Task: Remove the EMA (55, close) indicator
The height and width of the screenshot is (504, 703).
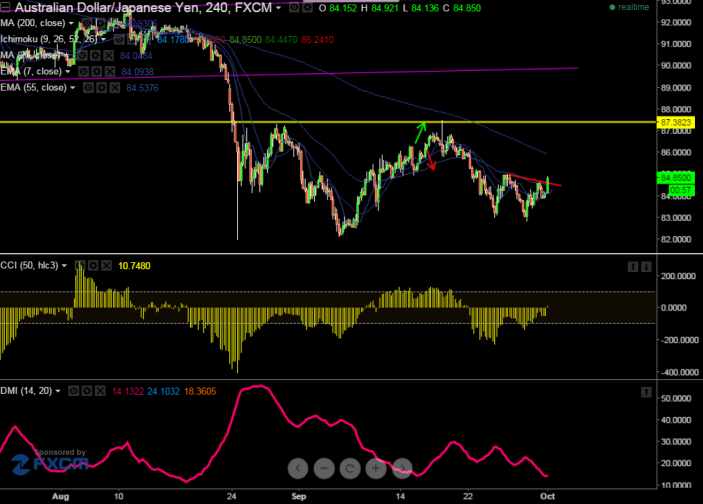Action: (x=115, y=88)
